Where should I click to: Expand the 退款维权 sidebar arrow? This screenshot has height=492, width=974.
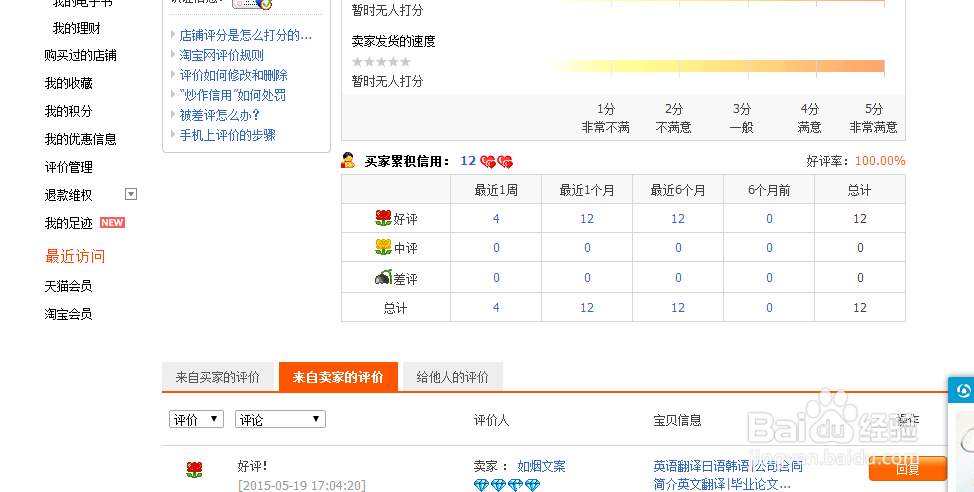131,194
